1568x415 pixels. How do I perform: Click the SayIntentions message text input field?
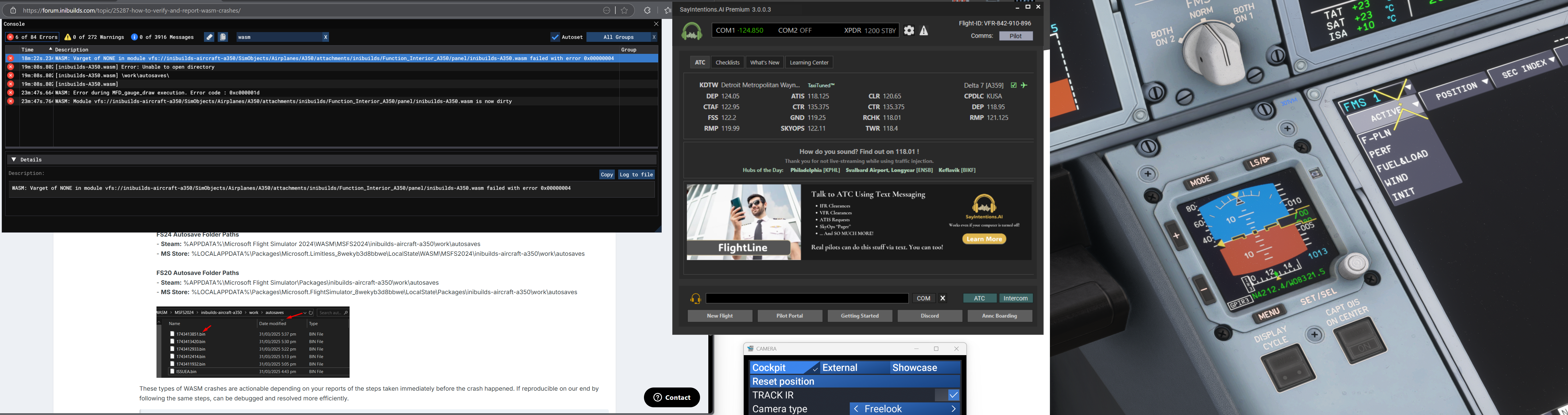(807, 299)
